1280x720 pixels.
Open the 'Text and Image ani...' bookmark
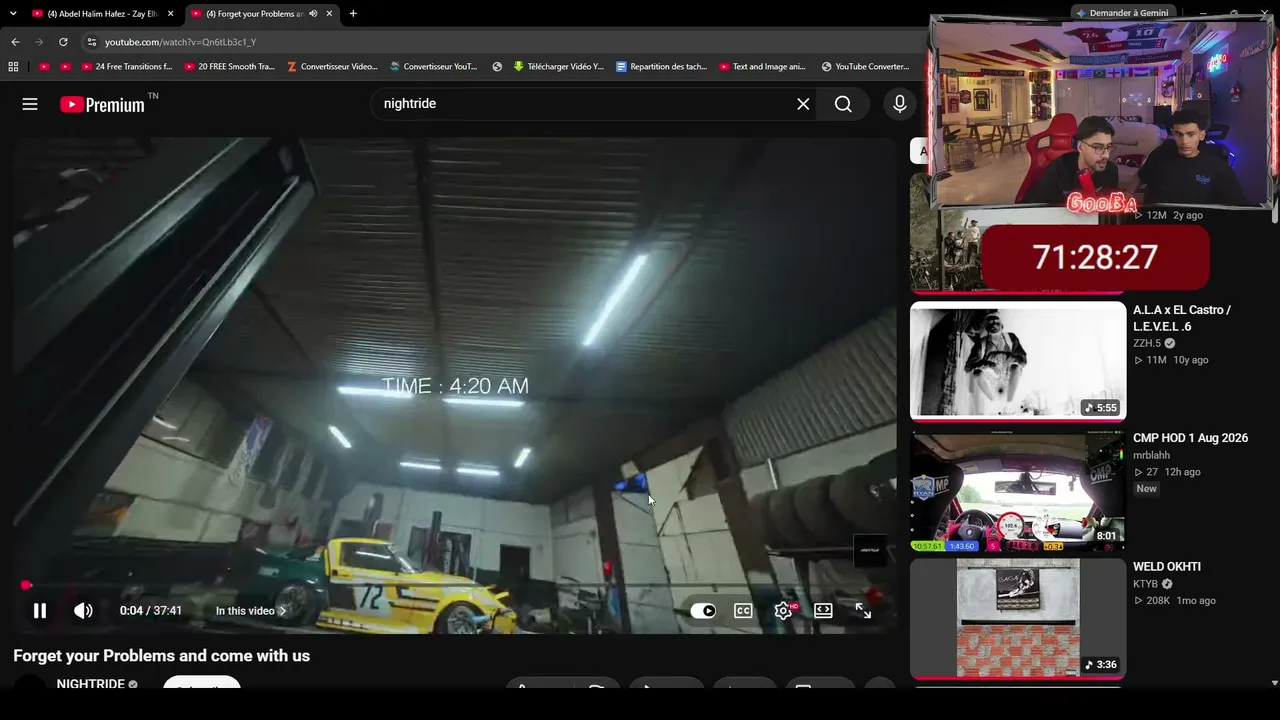(762, 67)
